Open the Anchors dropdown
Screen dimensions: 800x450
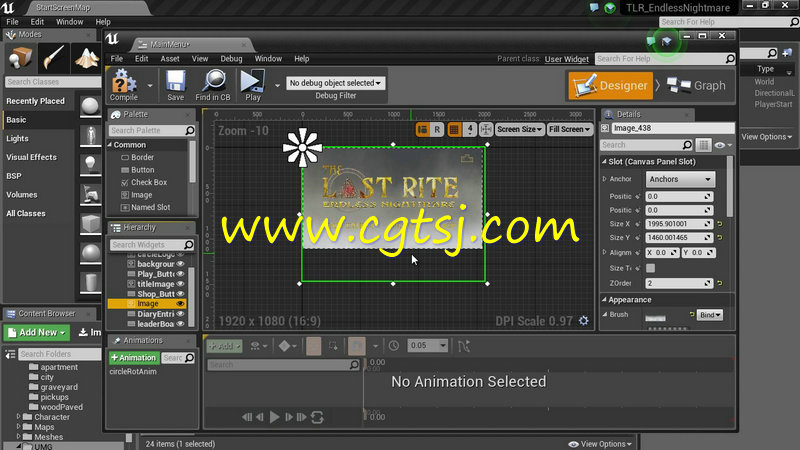(x=680, y=179)
